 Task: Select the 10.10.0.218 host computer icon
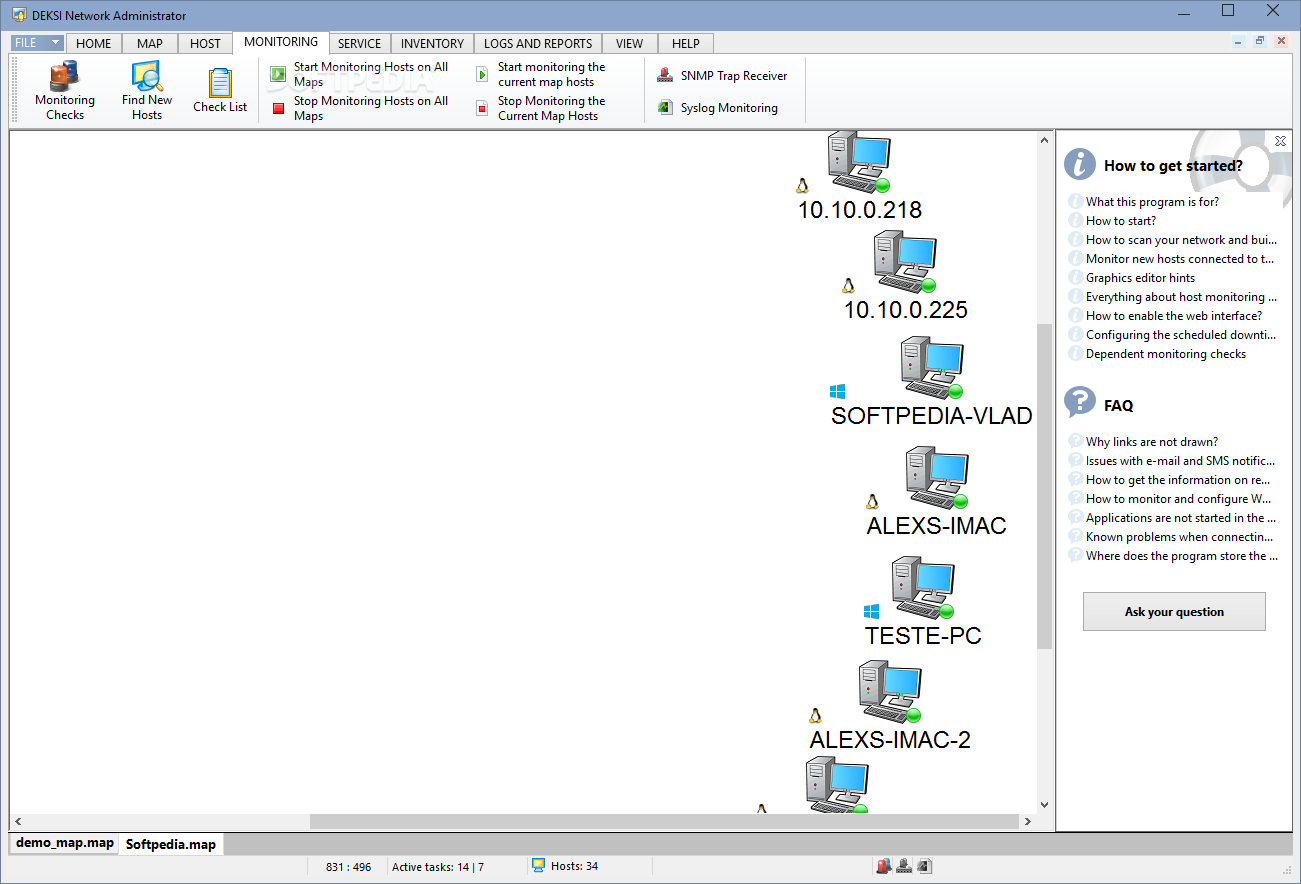click(x=858, y=162)
